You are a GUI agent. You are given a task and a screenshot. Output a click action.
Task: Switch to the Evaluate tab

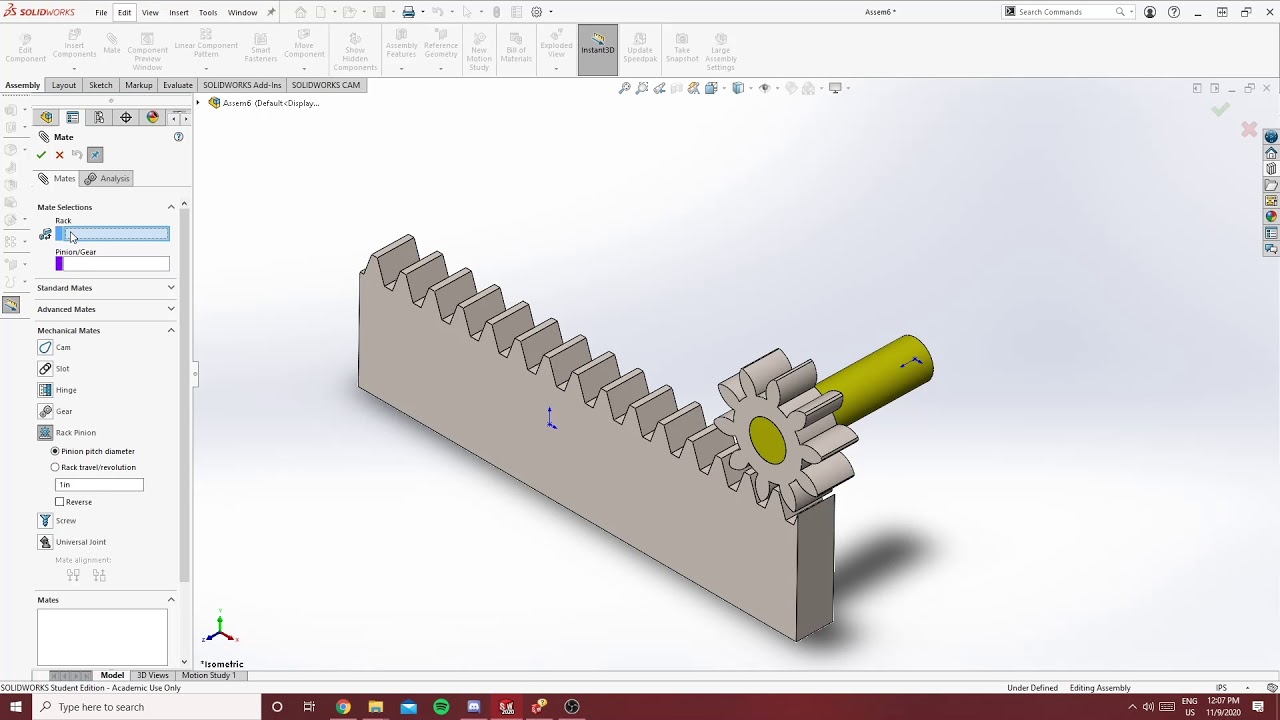tap(177, 85)
